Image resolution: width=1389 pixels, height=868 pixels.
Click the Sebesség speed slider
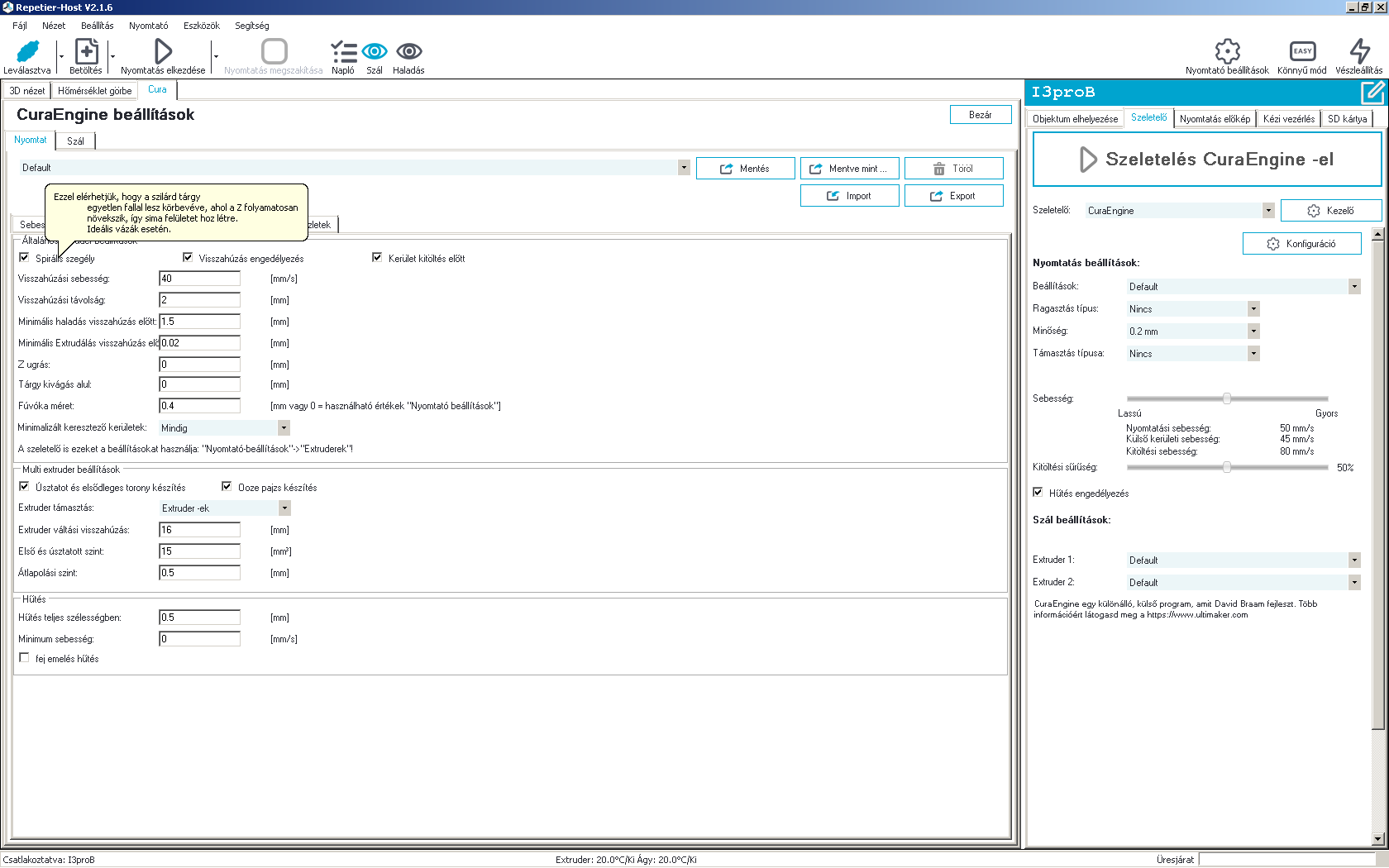pyautogui.click(x=1227, y=398)
